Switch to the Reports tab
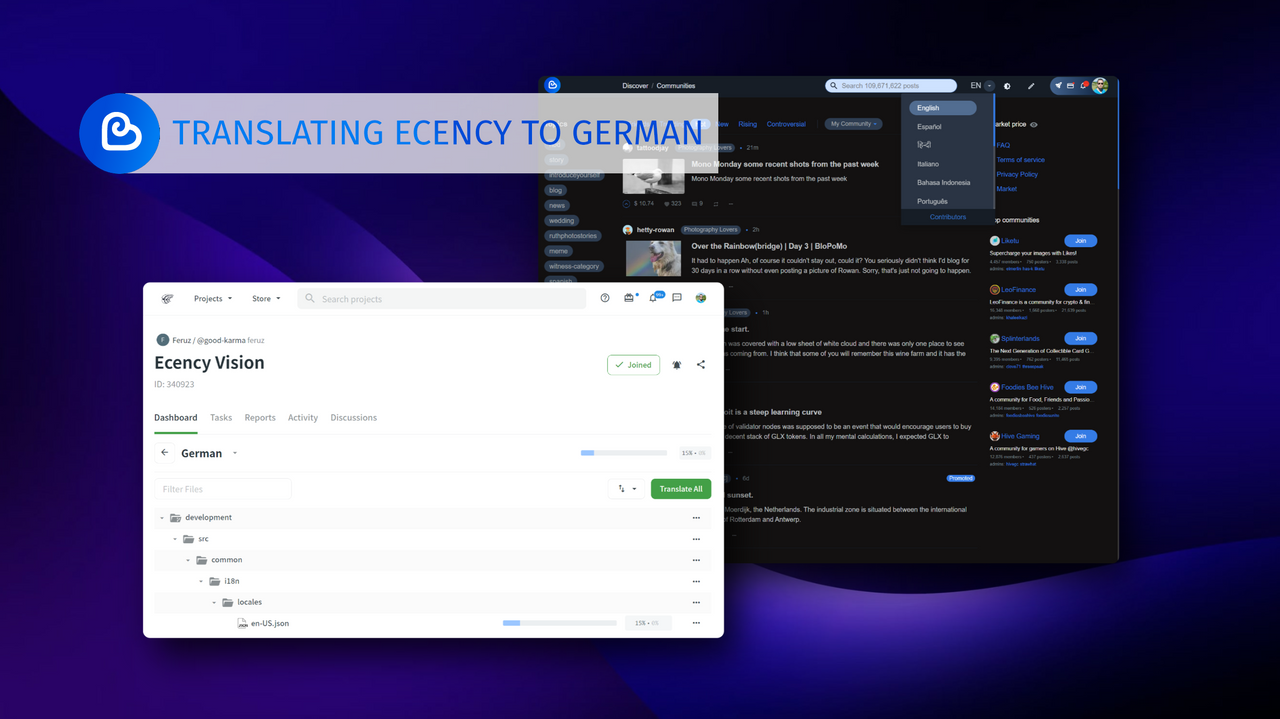Viewport: 1280px width, 719px height. pyautogui.click(x=260, y=418)
